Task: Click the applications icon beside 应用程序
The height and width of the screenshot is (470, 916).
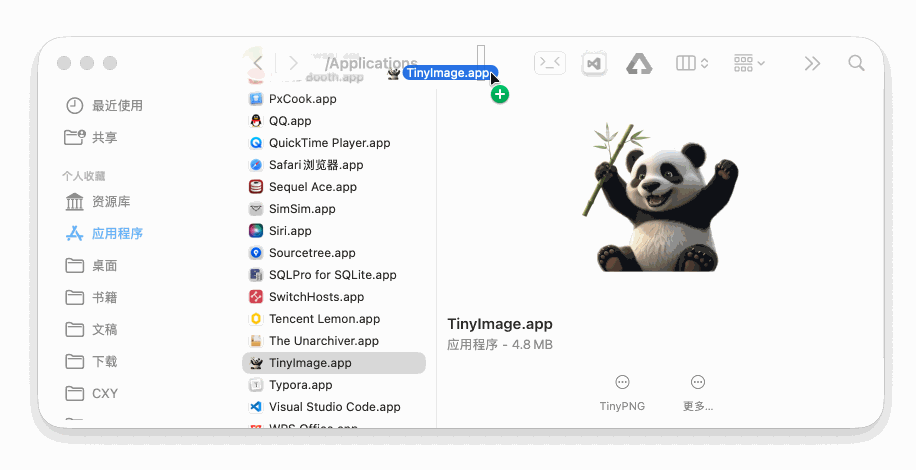Action: pos(74,234)
